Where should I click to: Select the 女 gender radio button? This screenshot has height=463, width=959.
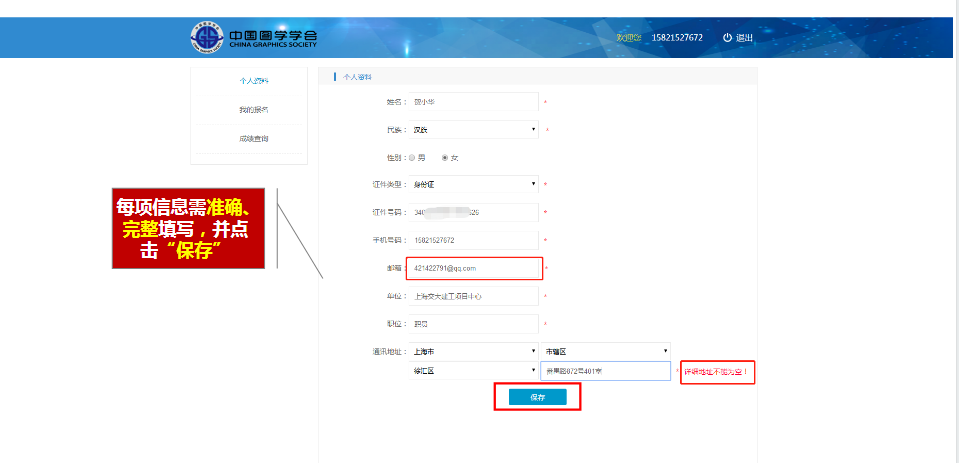click(x=445, y=158)
